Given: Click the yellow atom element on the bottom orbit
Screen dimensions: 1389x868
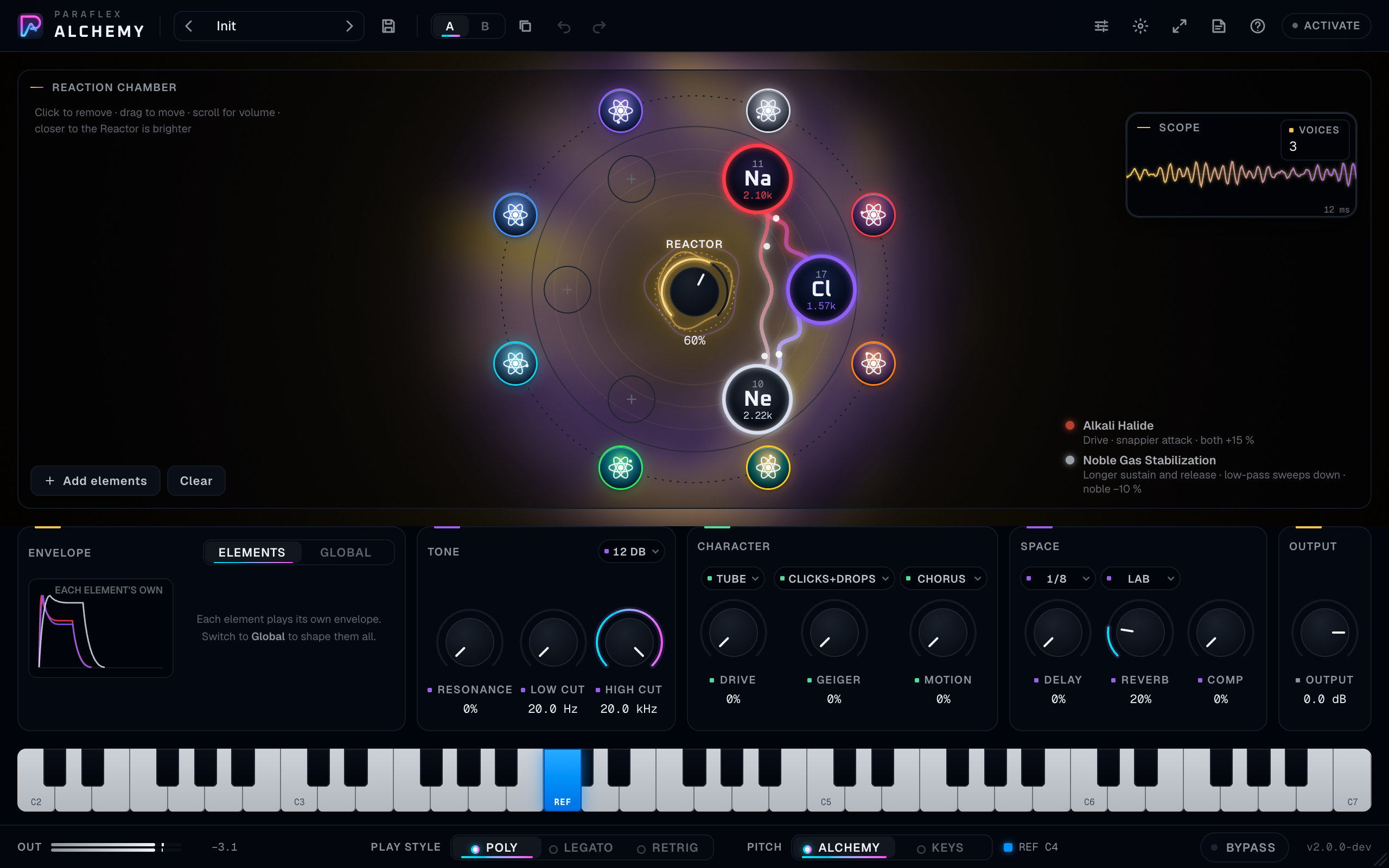Looking at the screenshot, I should pos(768,467).
